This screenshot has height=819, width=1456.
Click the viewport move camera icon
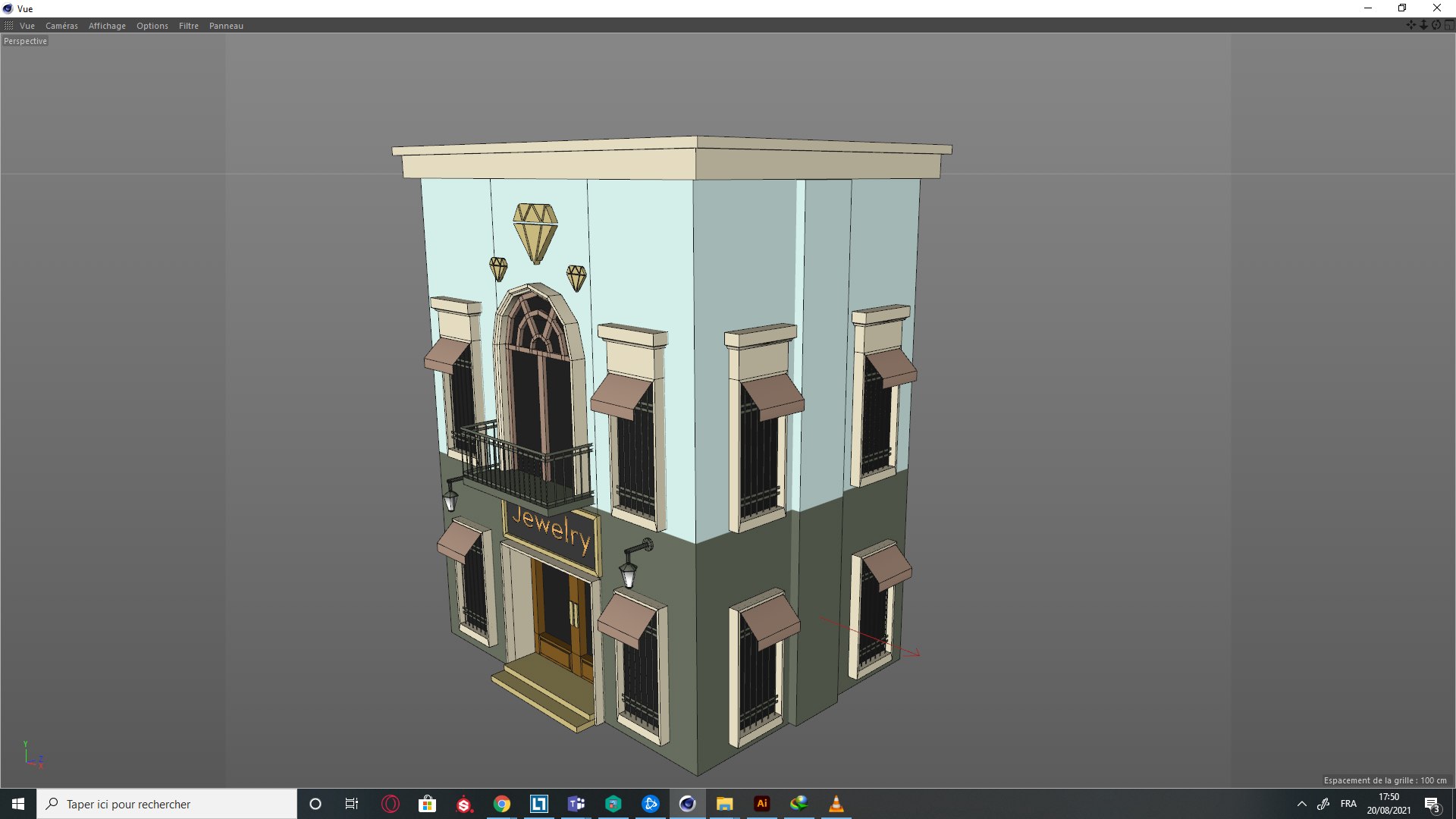click(1411, 25)
